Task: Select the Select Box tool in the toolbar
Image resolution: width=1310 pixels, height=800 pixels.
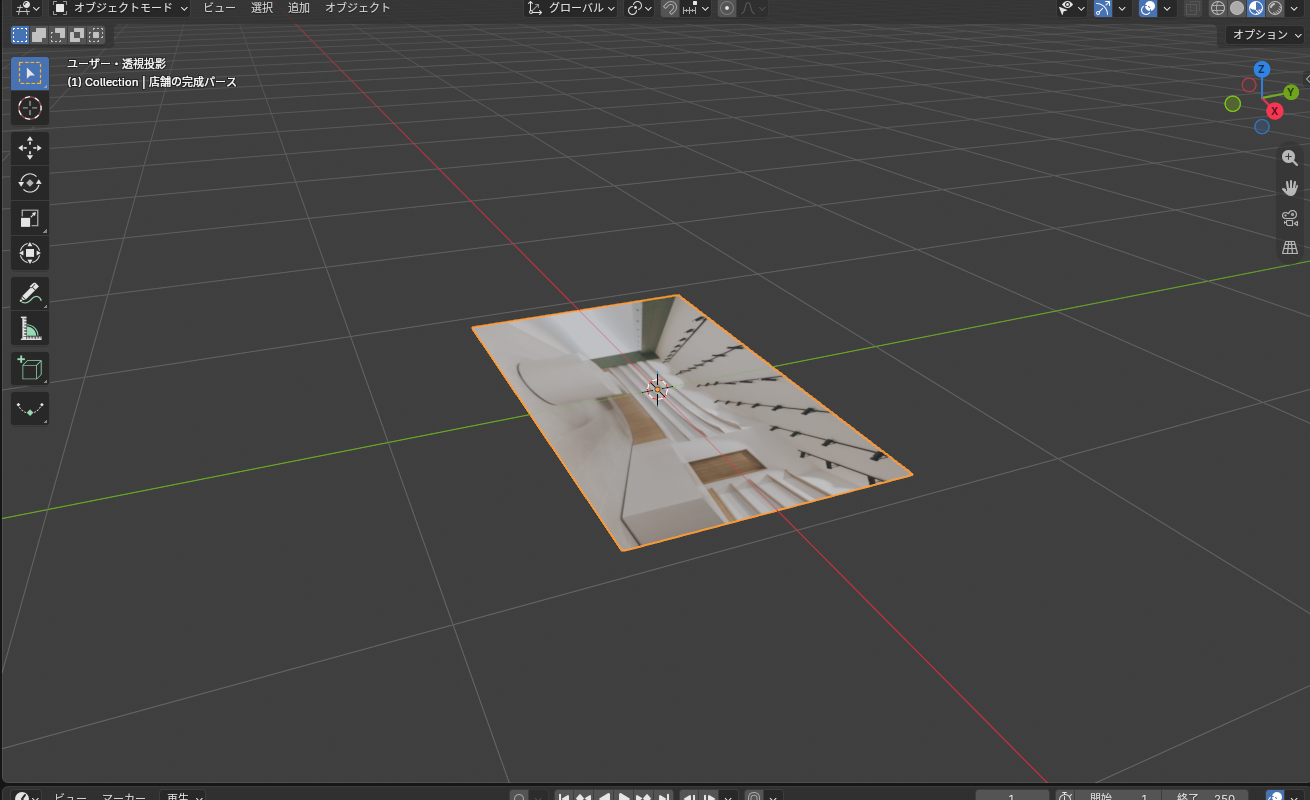Action: pyautogui.click(x=30, y=73)
